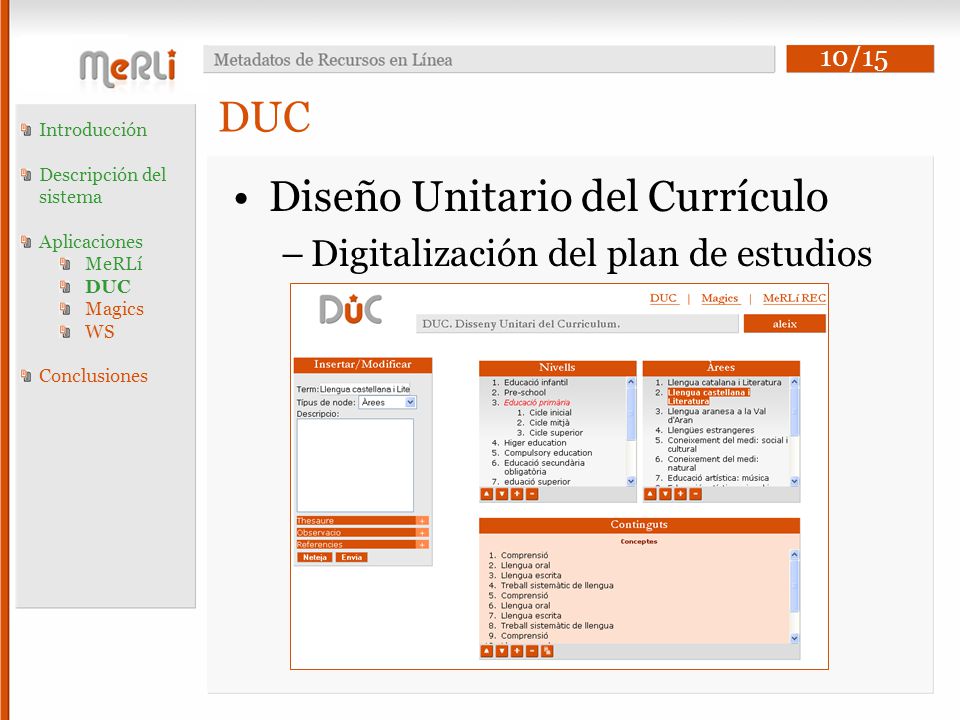This screenshot has height=720, width=960.
Task: Click Àrees list scroll up arrow
Action: pos(795,382)
